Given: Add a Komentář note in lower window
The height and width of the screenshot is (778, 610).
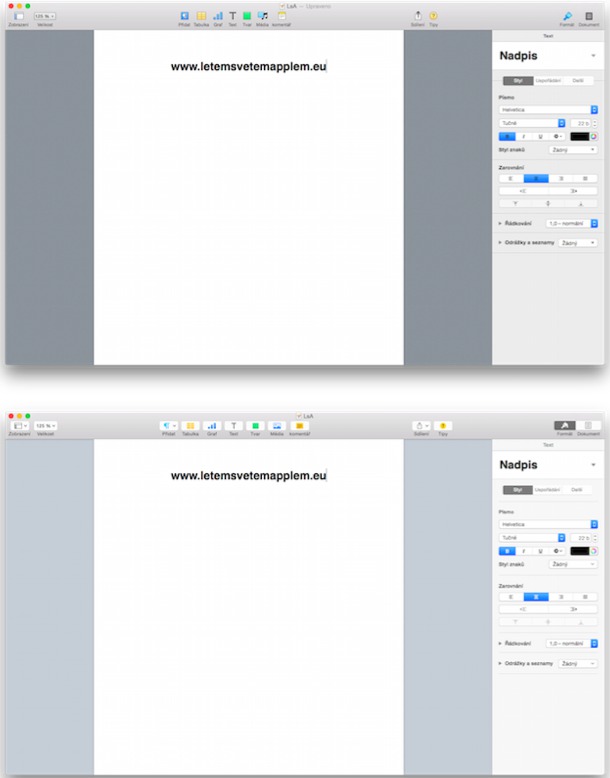Looking at the screenshot, I should [299, 426].
